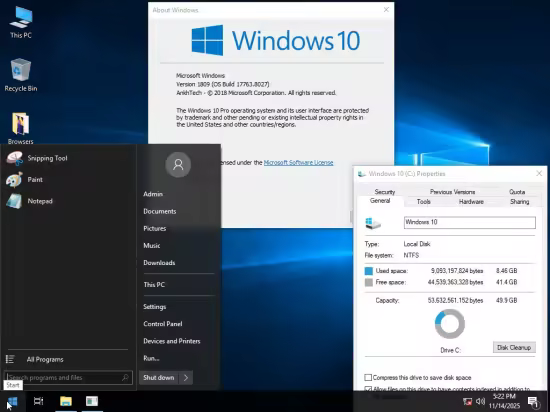Open Devices and Printers from Start menu

point(172,341)
